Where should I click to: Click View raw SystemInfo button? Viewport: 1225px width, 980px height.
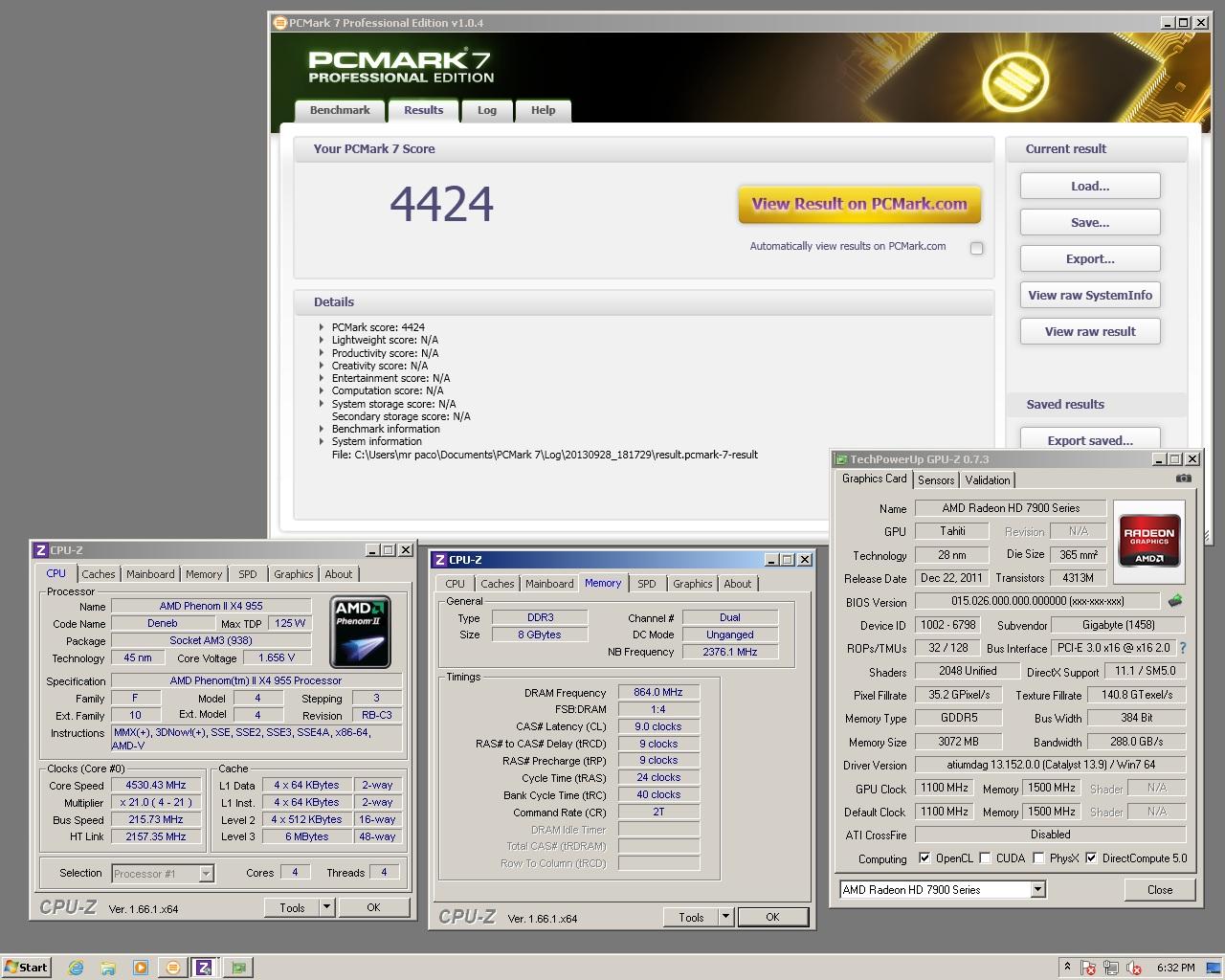point(1090,295)
